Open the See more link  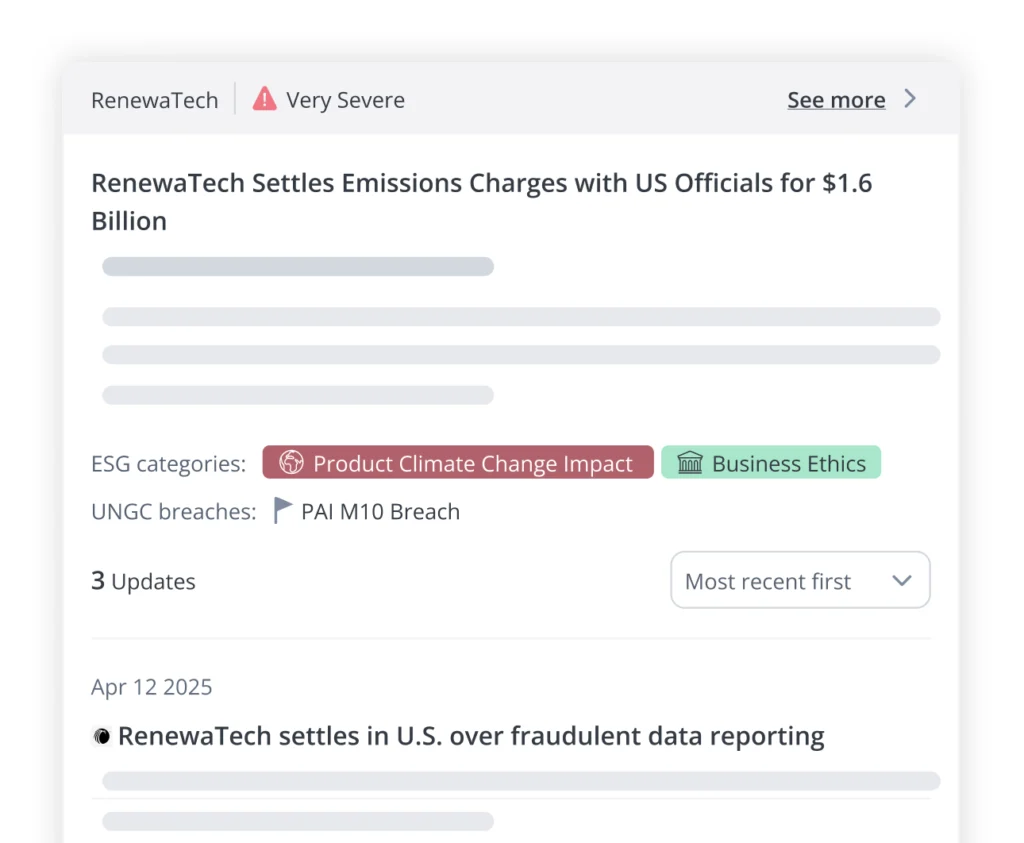[835, 100]
